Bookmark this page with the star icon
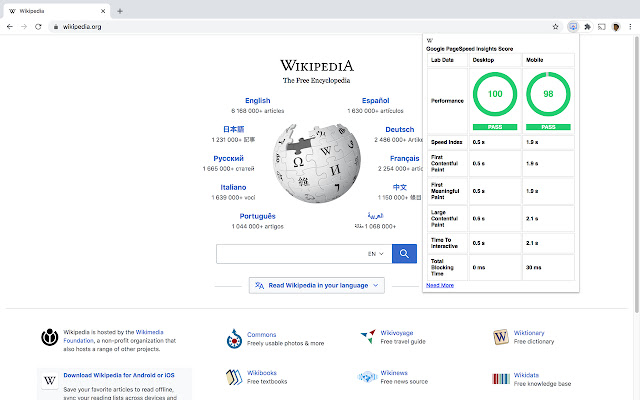 click(555, 27)
